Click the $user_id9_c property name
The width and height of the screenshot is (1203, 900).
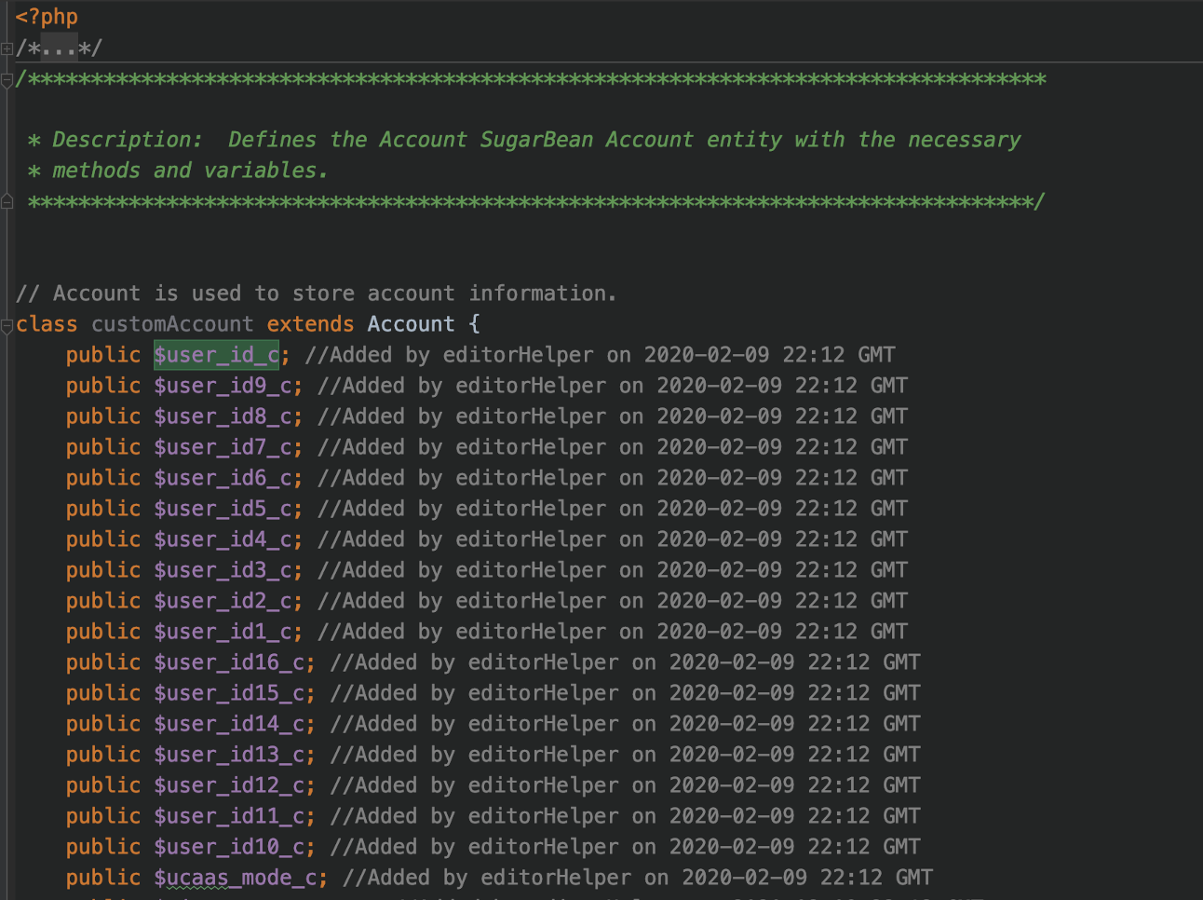(227, 386)
